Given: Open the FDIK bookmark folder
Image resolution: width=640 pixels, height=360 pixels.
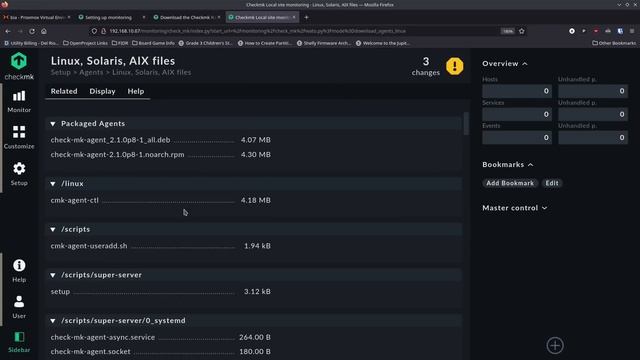Looking at the screenshot, I should pyautogui.click(x=120, y=43).
